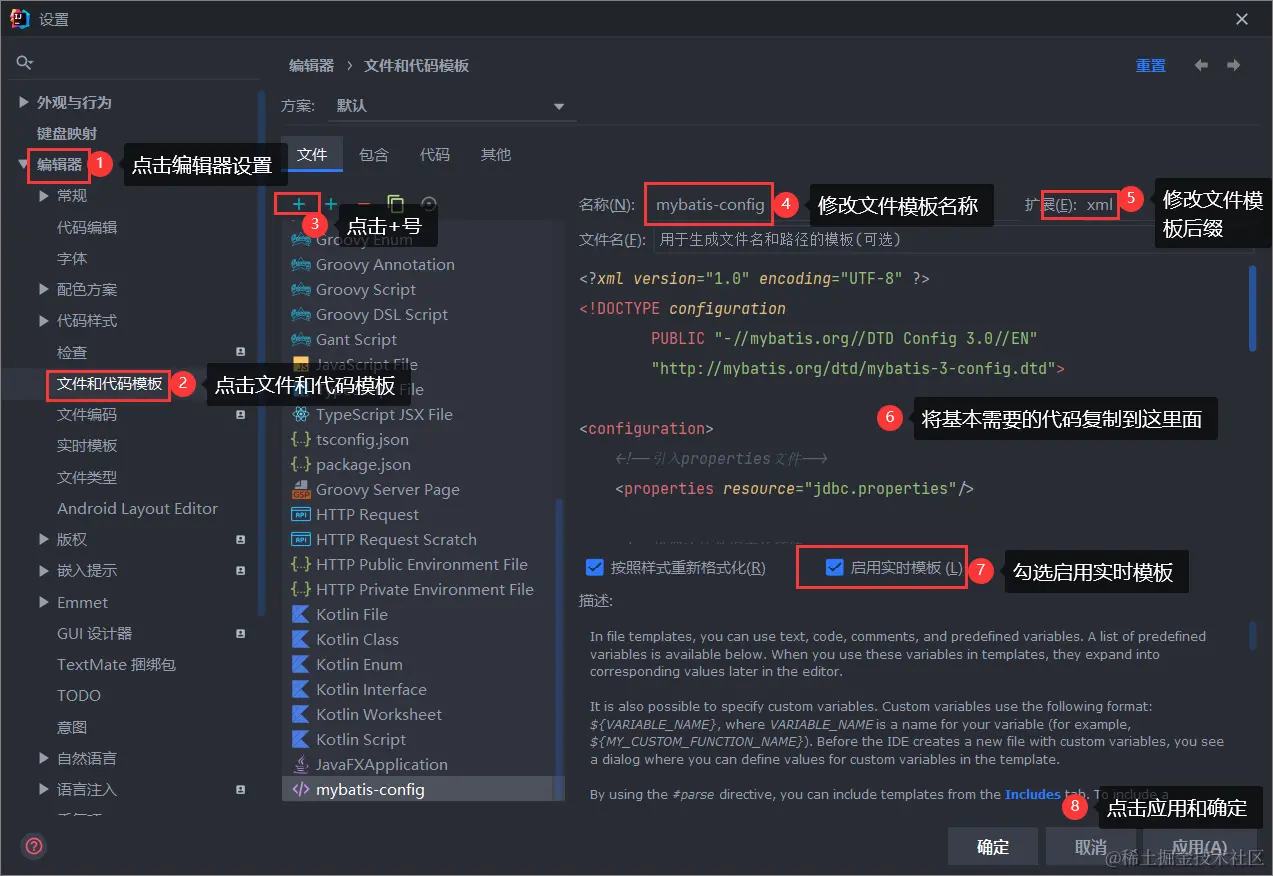Expand the 配色方案 node
This screenshot has height=876, width=1273.
click(44, 289)
